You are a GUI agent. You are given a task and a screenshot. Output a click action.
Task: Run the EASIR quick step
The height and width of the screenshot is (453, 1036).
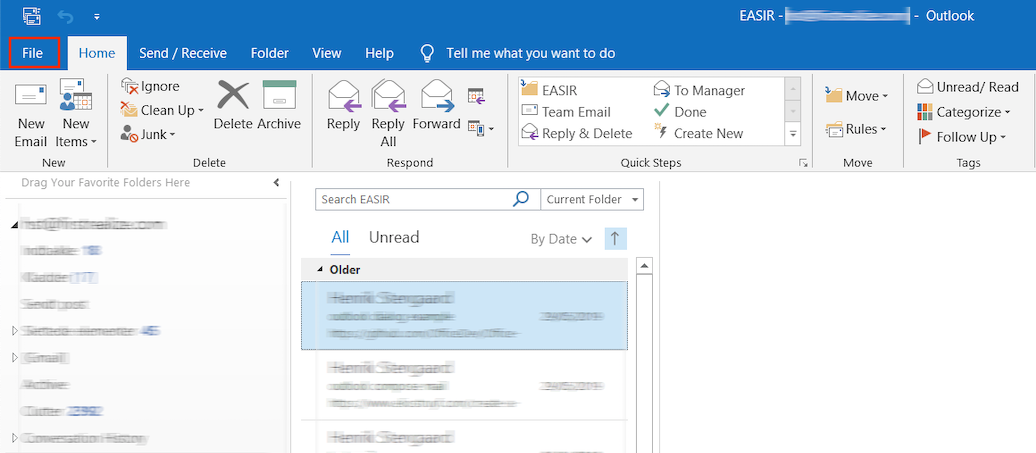[x=550, y=90]
